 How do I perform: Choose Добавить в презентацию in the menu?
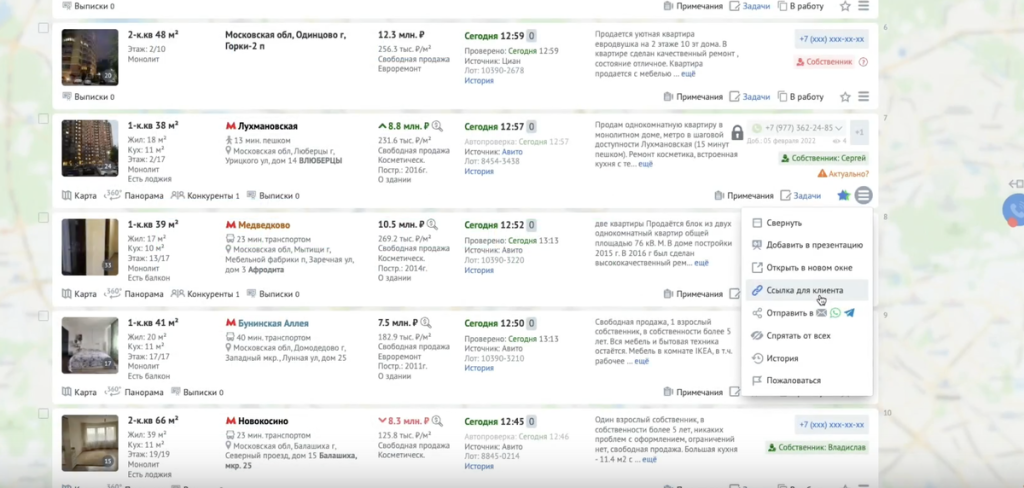tap(807, 245)
